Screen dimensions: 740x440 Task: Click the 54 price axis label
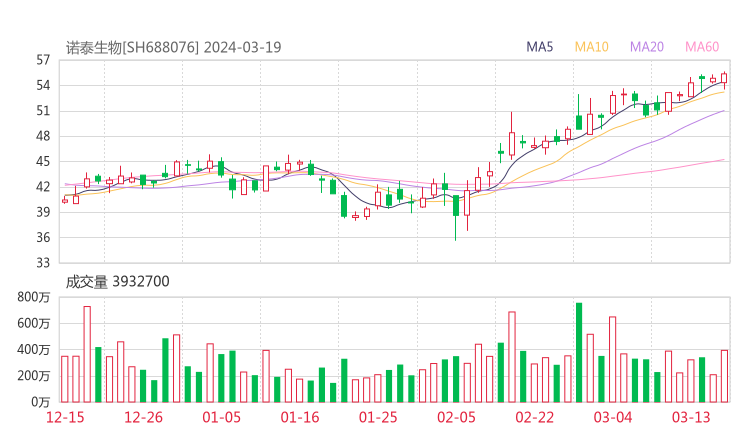point(43,85)
